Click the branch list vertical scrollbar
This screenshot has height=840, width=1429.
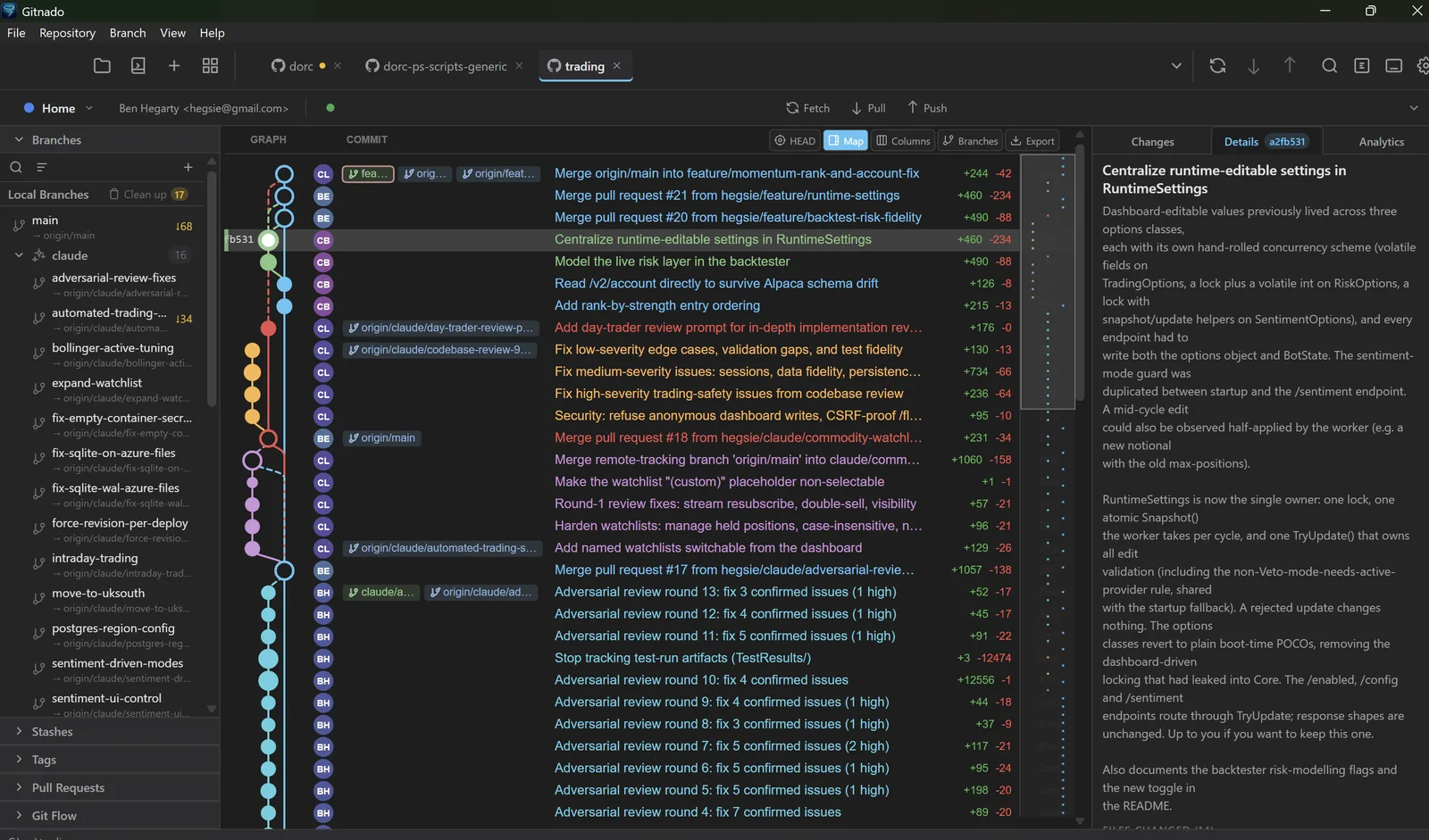click(x=212, y=287)
